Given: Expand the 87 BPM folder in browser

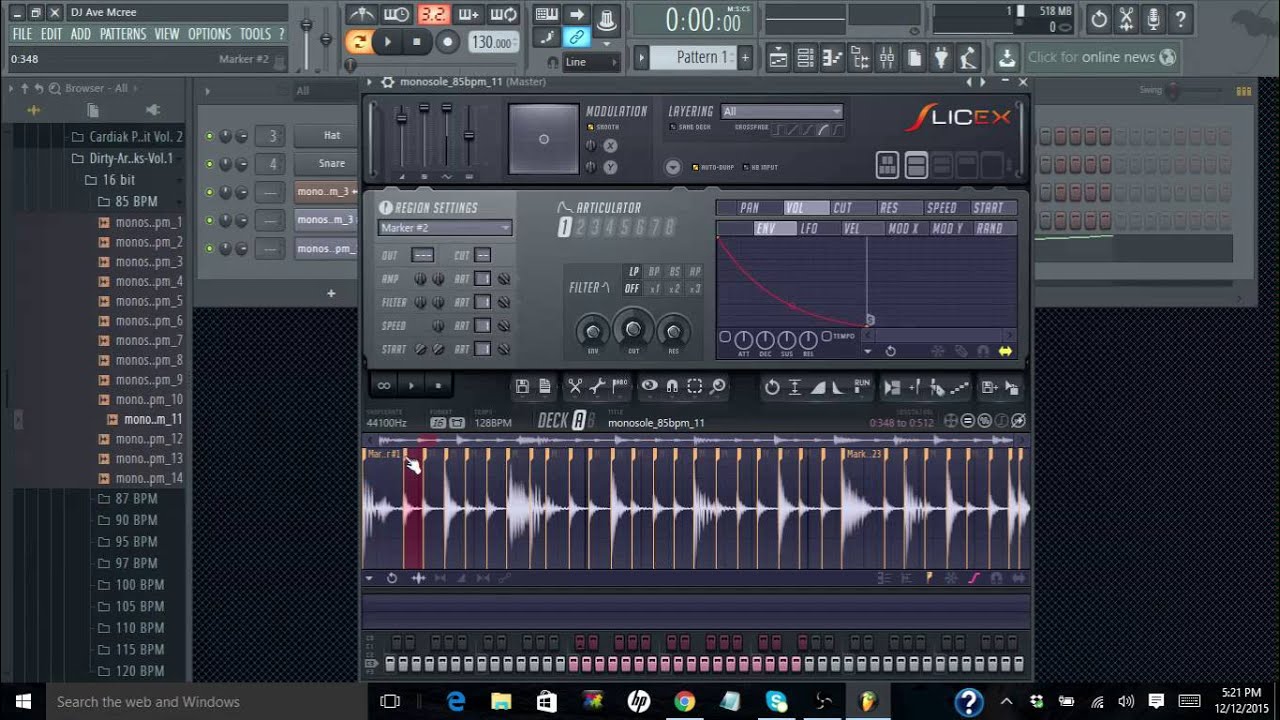Looking at the screenshot, I should [136, 498].
